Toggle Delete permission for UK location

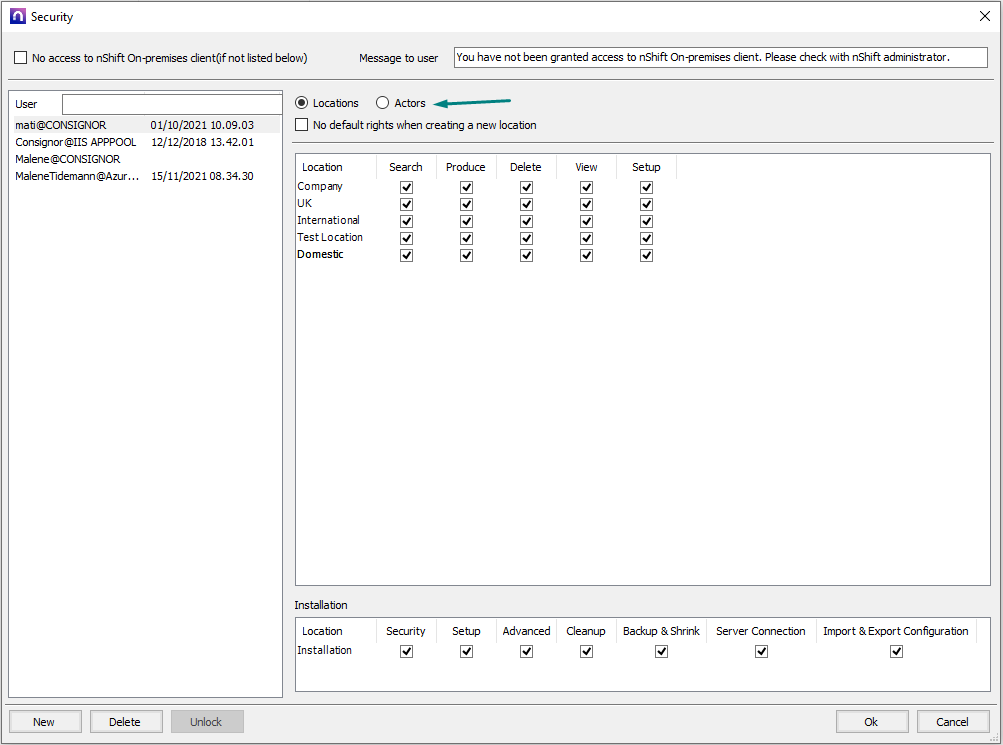526,204
